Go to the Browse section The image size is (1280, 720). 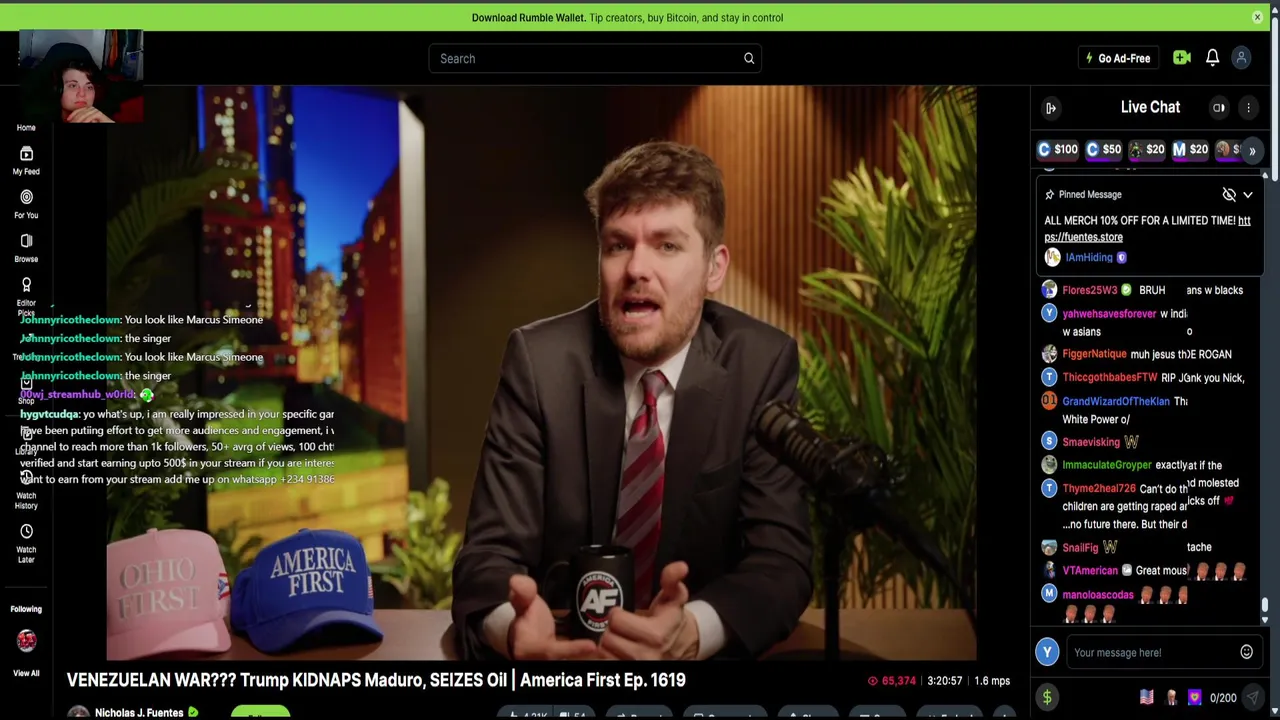click(x=26, y=248)
